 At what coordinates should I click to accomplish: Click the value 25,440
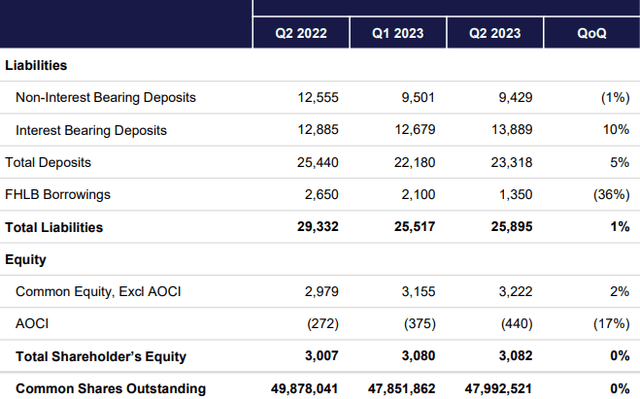coord(318,162)
